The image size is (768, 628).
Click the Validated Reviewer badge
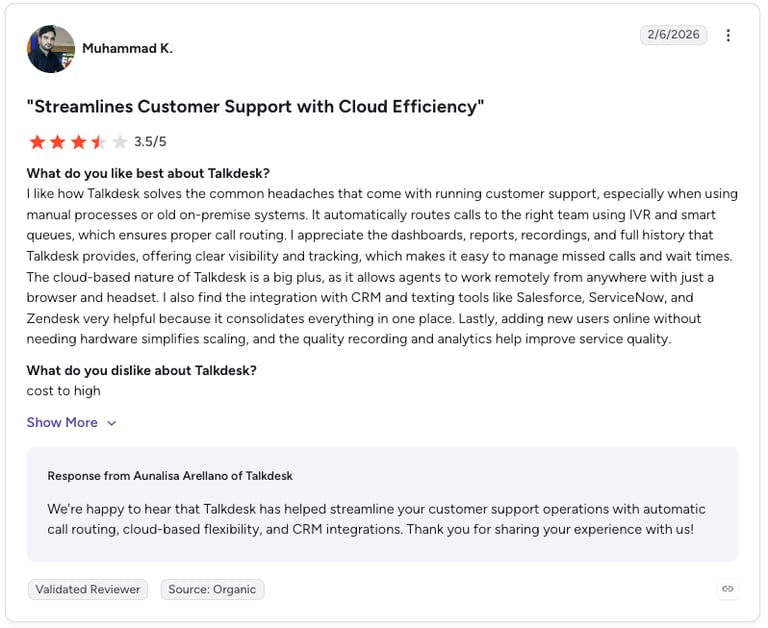click(88, 589)
